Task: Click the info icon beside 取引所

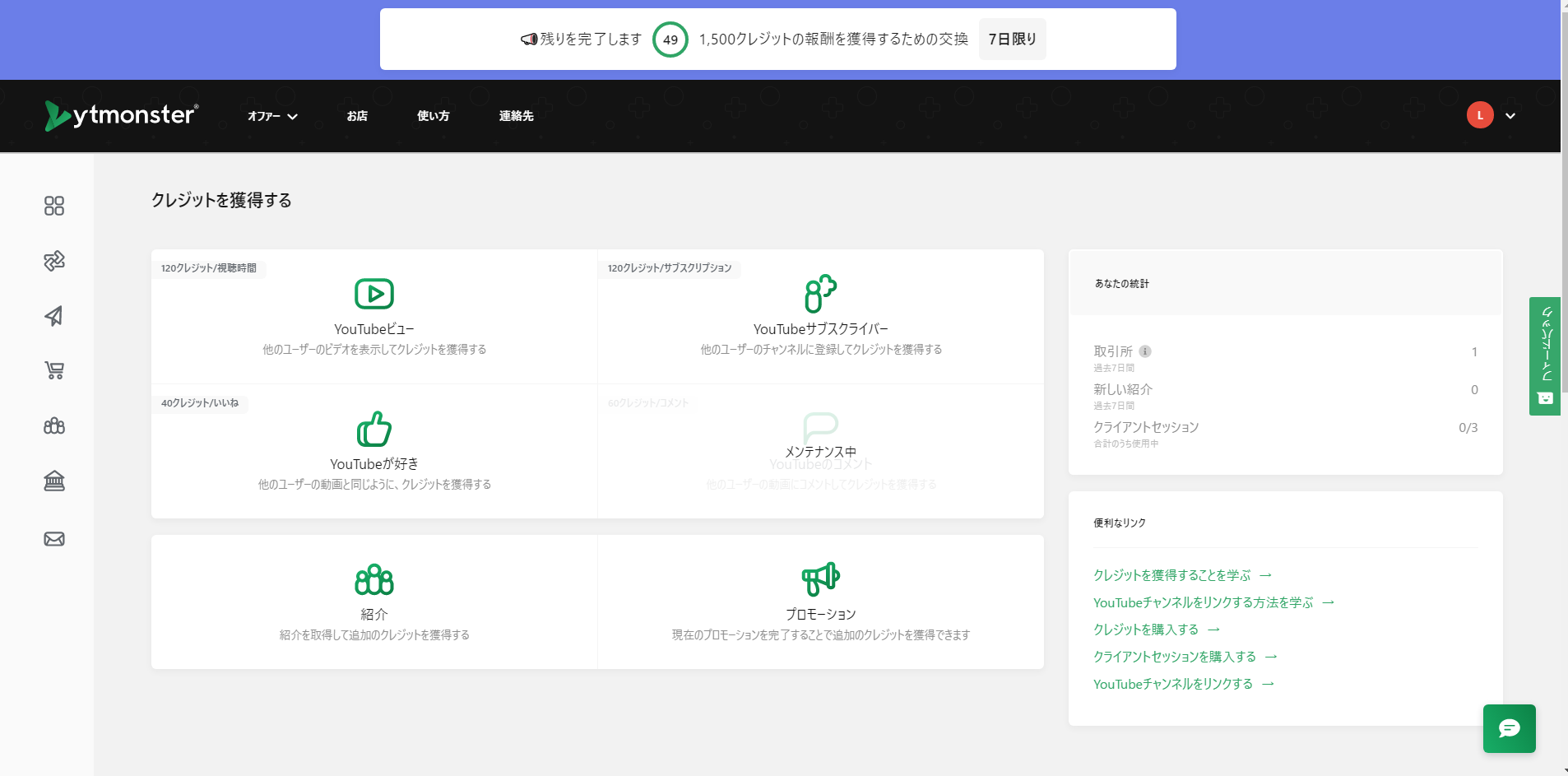Action: point(1145,351)
